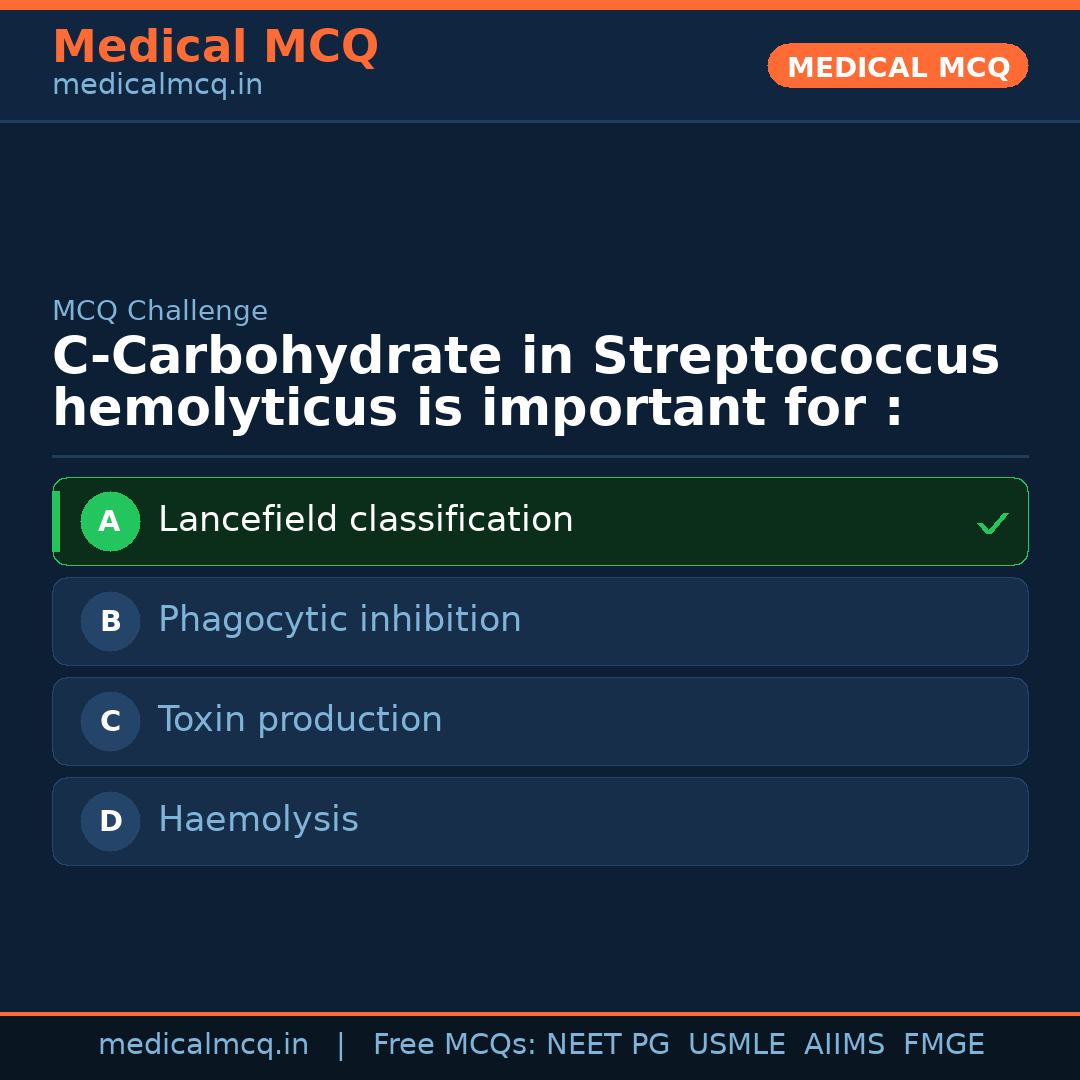Click the D option circle

[x=110, y=821]
